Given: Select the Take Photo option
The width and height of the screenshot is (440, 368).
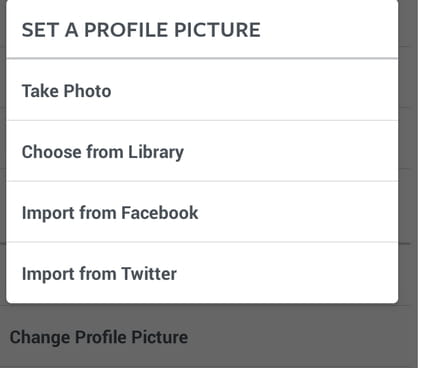Looking at the screenshot, I should coord(202,90).
